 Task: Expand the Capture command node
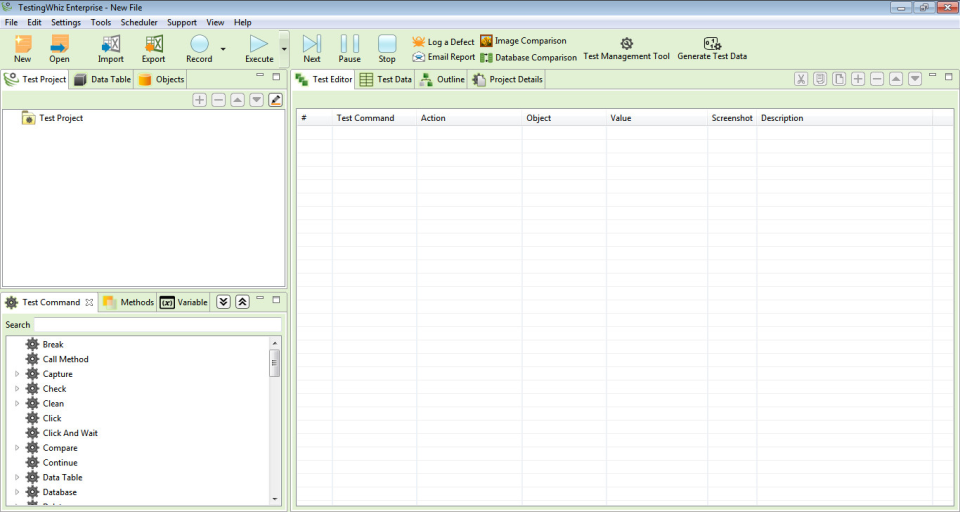17,374
